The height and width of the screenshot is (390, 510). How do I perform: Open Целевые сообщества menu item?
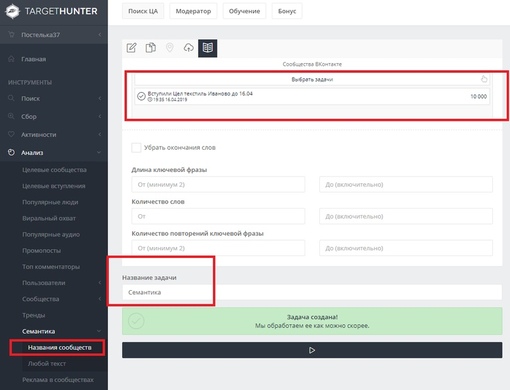[54, 170]
